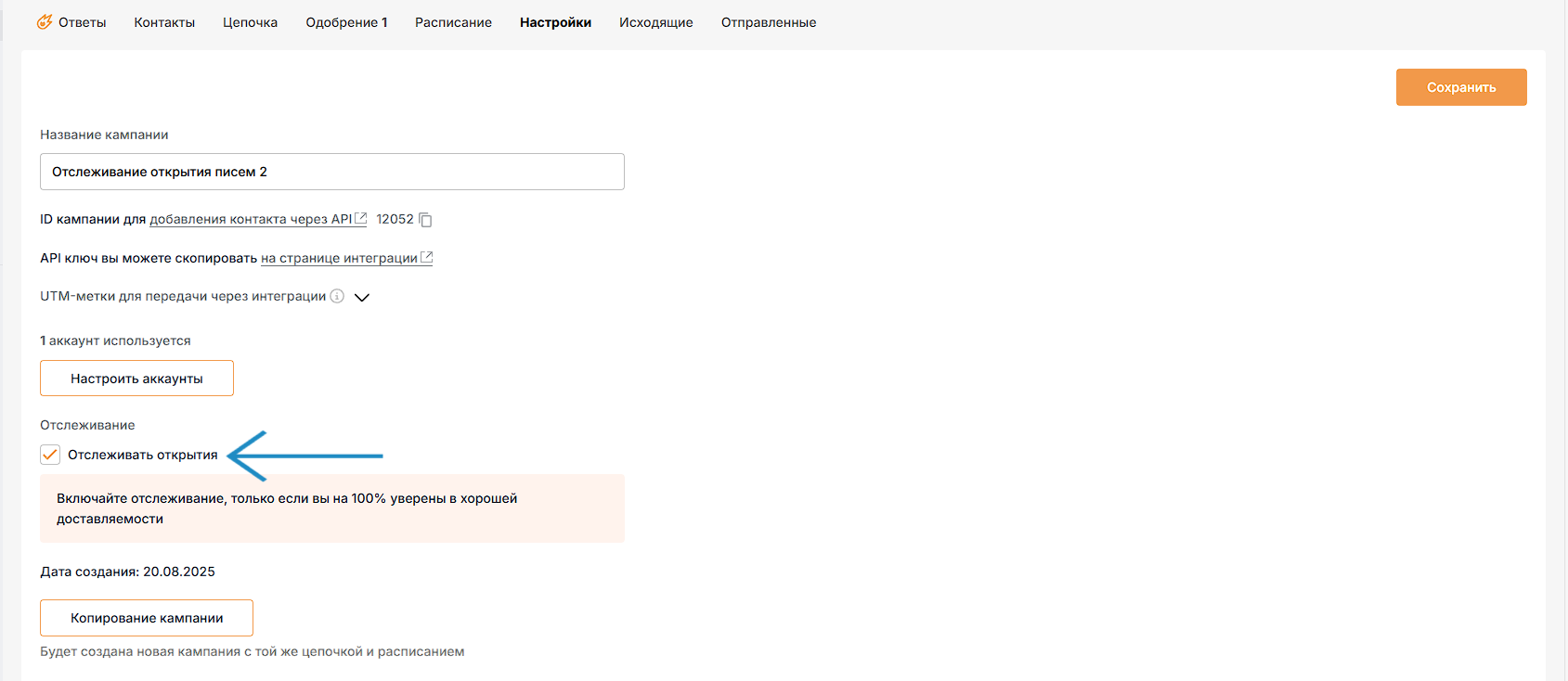1568x681 pixels.
Task: View the Отправленные tab
Action: pos(768,22)
